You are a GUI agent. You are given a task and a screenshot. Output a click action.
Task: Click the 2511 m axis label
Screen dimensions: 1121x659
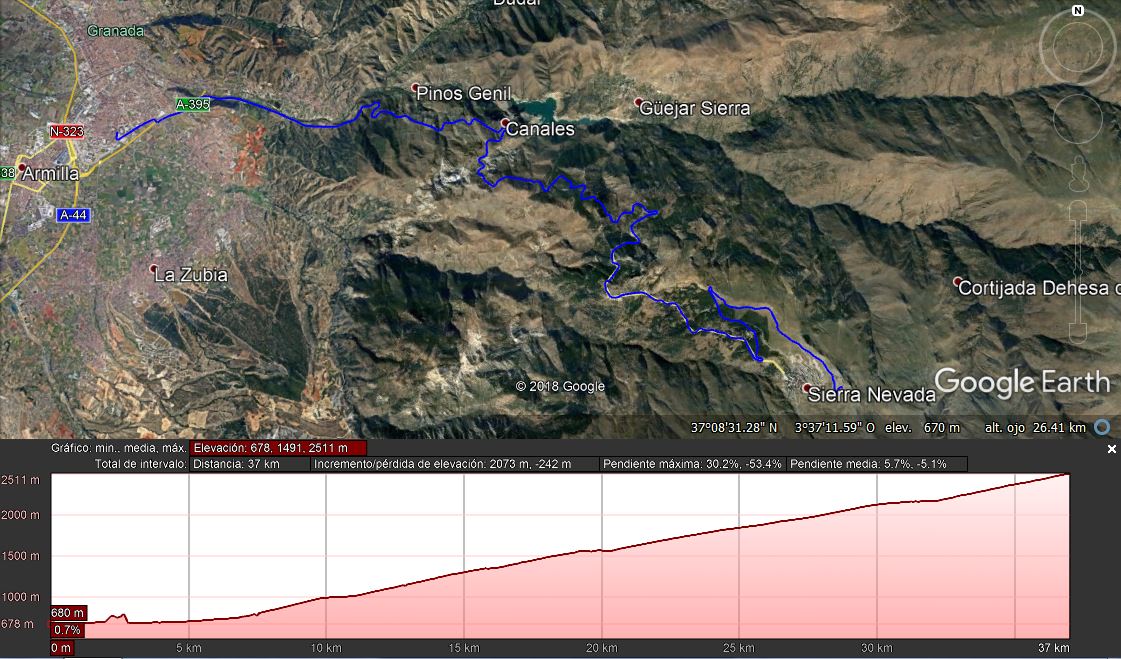coord(20,480)
